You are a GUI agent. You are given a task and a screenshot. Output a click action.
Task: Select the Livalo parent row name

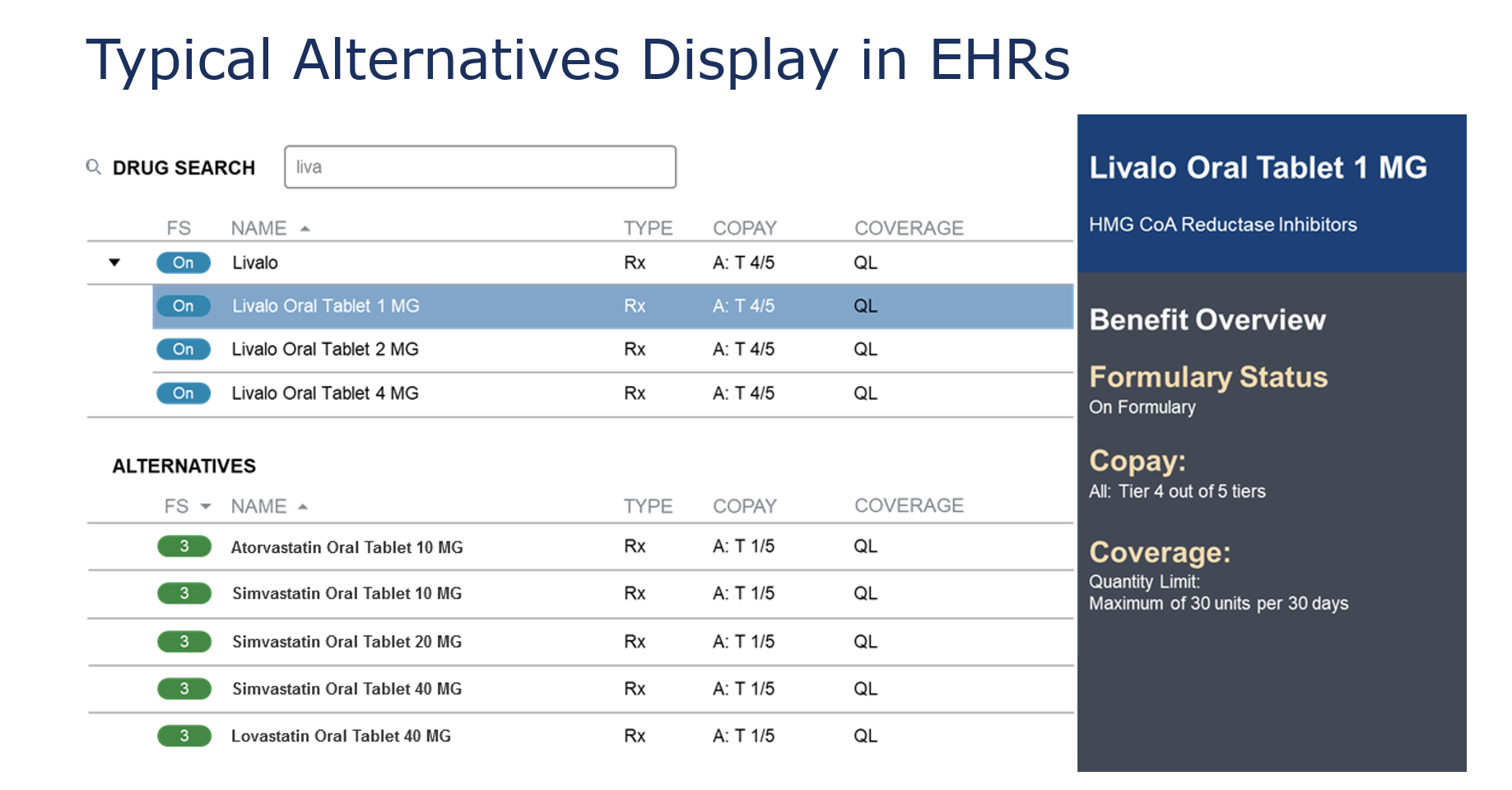click(255, 263)
